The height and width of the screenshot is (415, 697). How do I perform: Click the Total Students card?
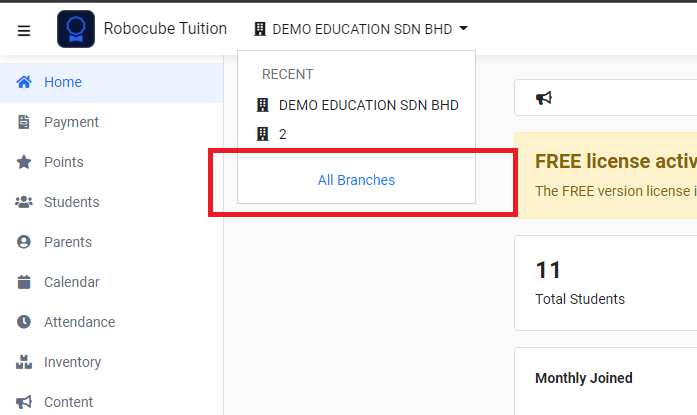(605, 283)
